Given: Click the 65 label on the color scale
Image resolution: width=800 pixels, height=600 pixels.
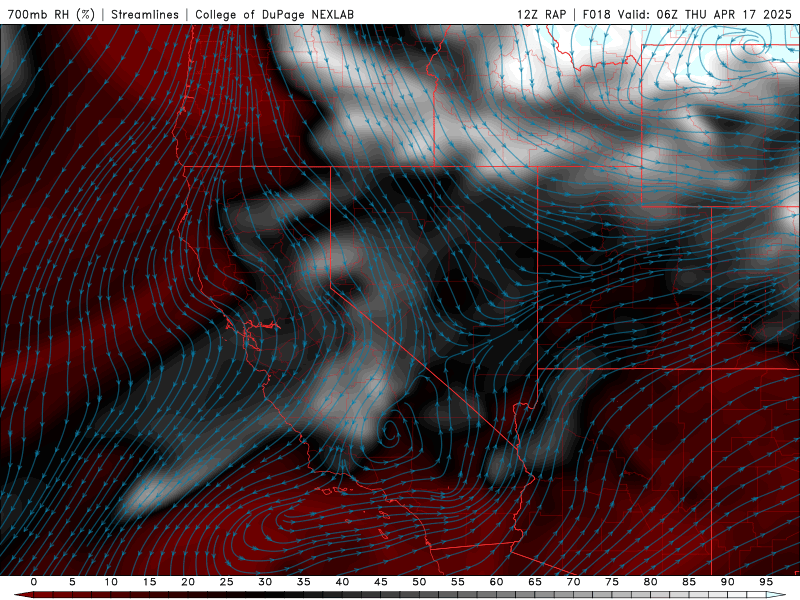Looking at the screenshot, I should [535, 582].
